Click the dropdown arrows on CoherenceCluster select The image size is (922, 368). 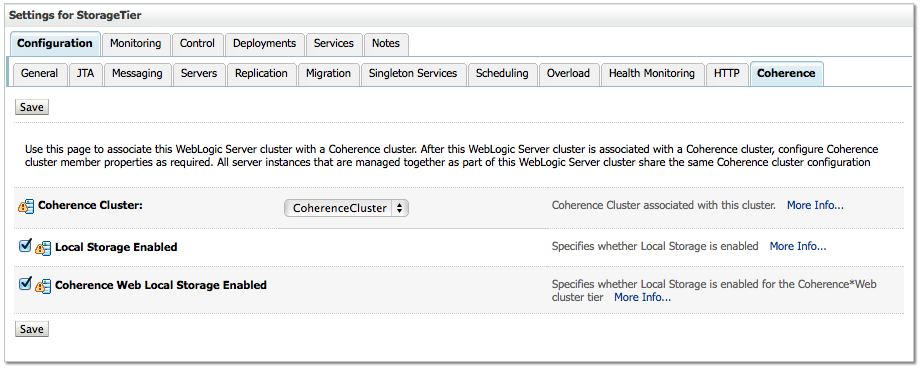399,208
